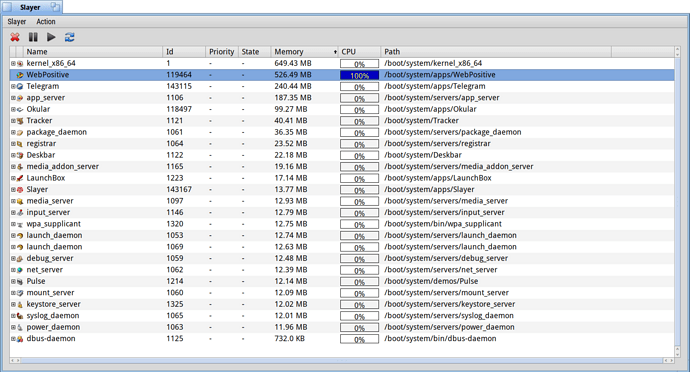The width and height of the screenshot is (690, 372).
Task: Sort by the Name column header
Action: tap(92, 52)
